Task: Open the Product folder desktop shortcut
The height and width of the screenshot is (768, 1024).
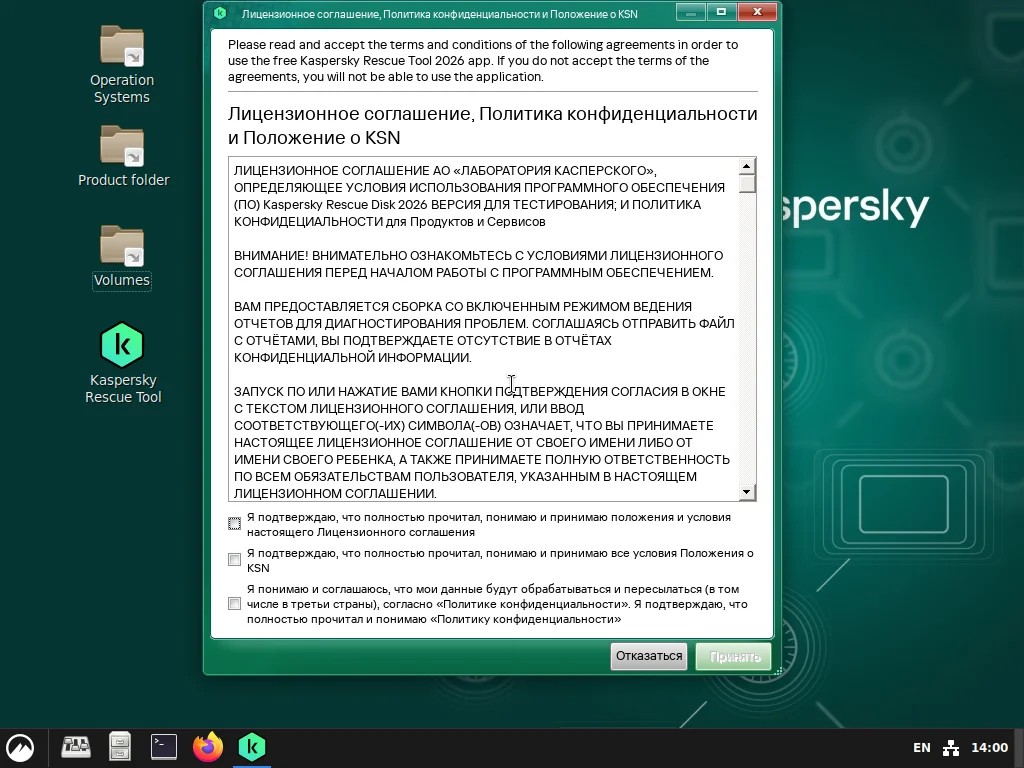Action: click(x=123, y=155)
